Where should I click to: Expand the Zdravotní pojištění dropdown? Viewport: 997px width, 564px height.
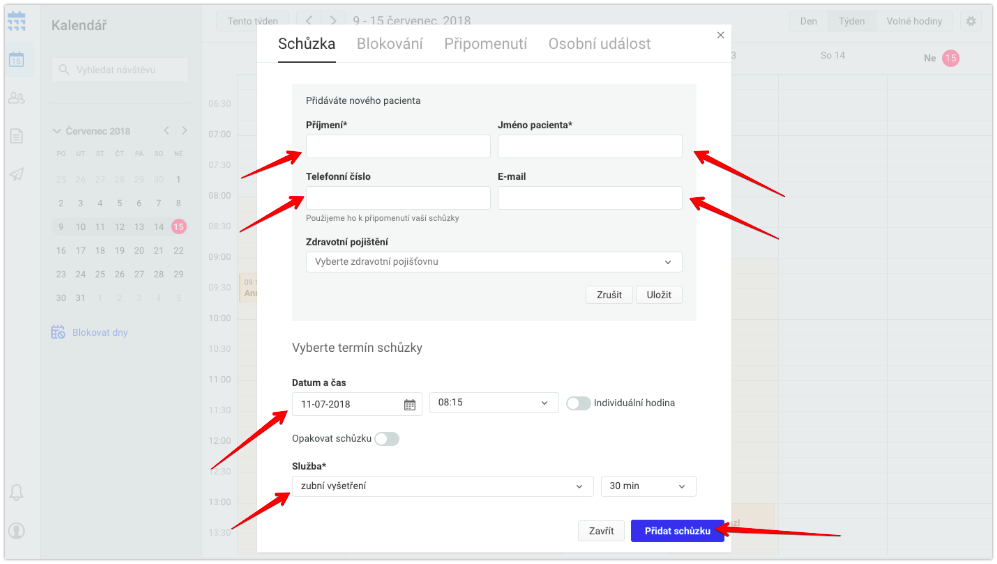point(494,262)
